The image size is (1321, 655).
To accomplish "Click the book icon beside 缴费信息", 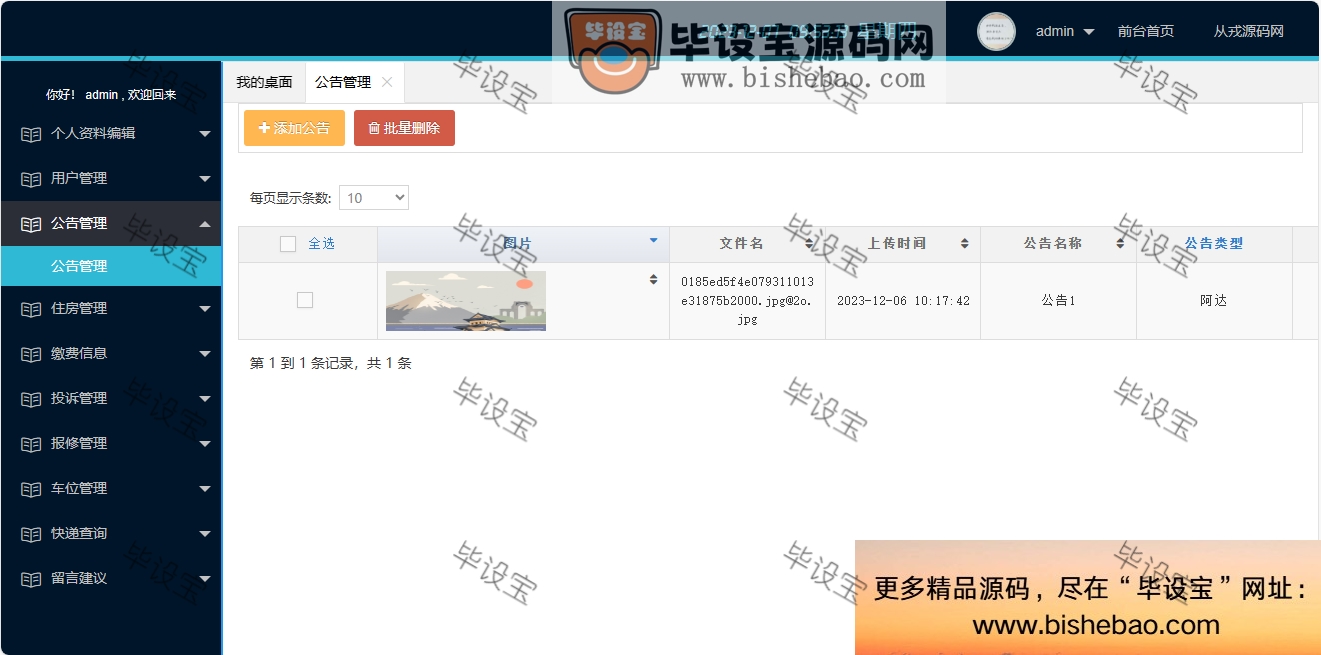I will point(31,354).
